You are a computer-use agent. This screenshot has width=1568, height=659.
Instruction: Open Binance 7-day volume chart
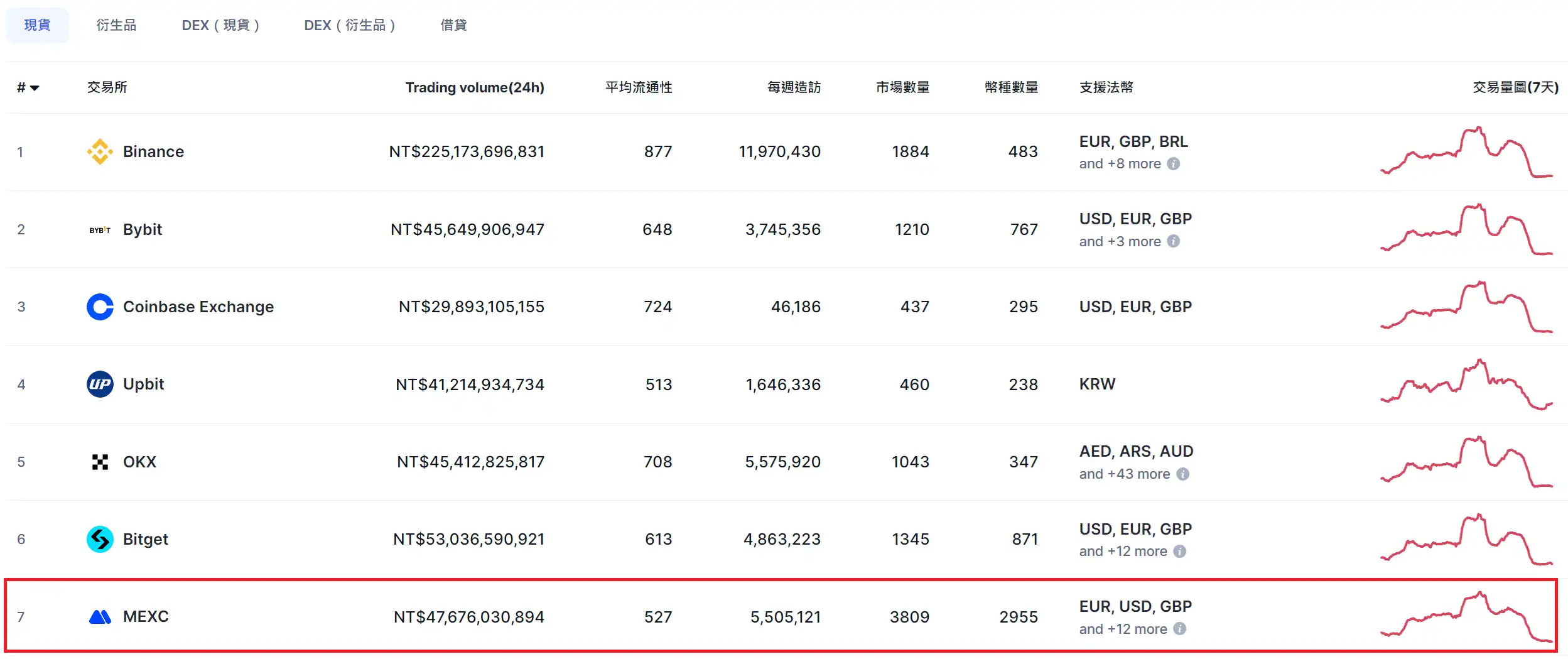tap(1466, 151)
